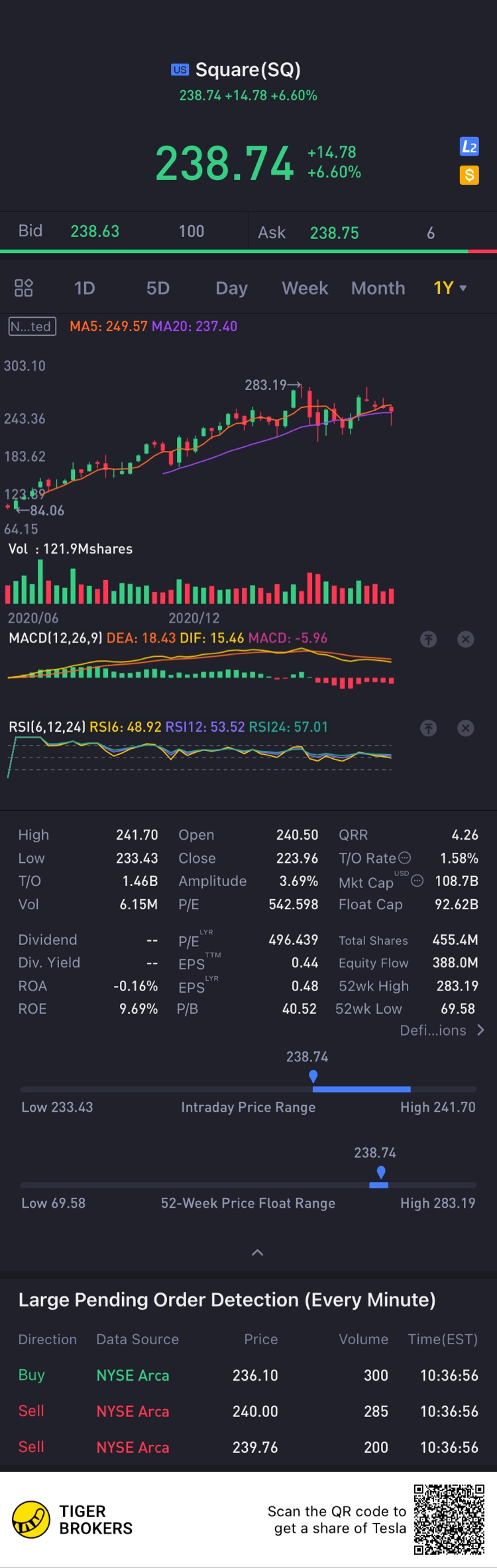Tap the Equity Flow value 388.0M
This screenshot has width=497, height=1568.
pos(455,963)
